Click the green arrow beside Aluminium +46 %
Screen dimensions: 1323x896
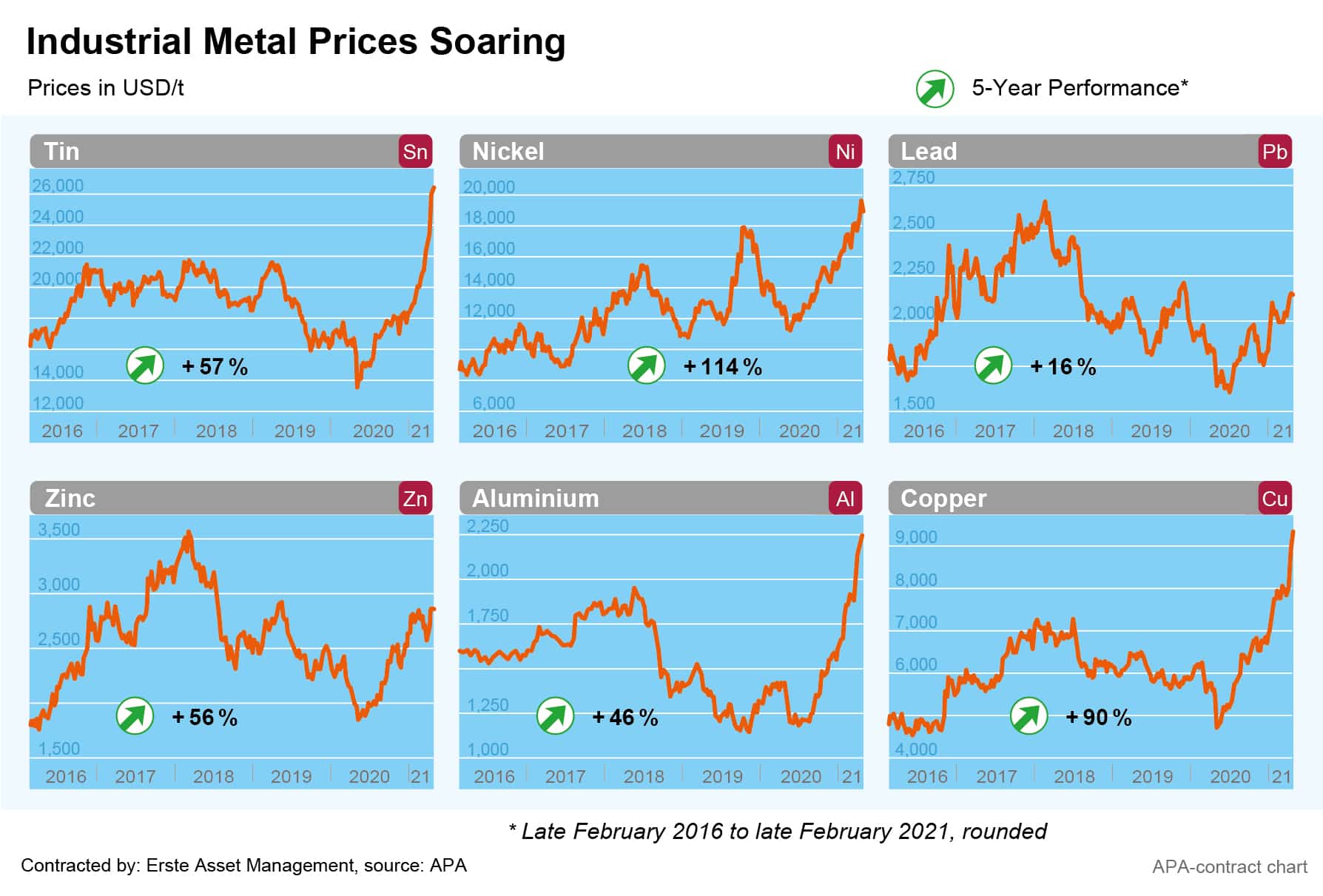555,716
